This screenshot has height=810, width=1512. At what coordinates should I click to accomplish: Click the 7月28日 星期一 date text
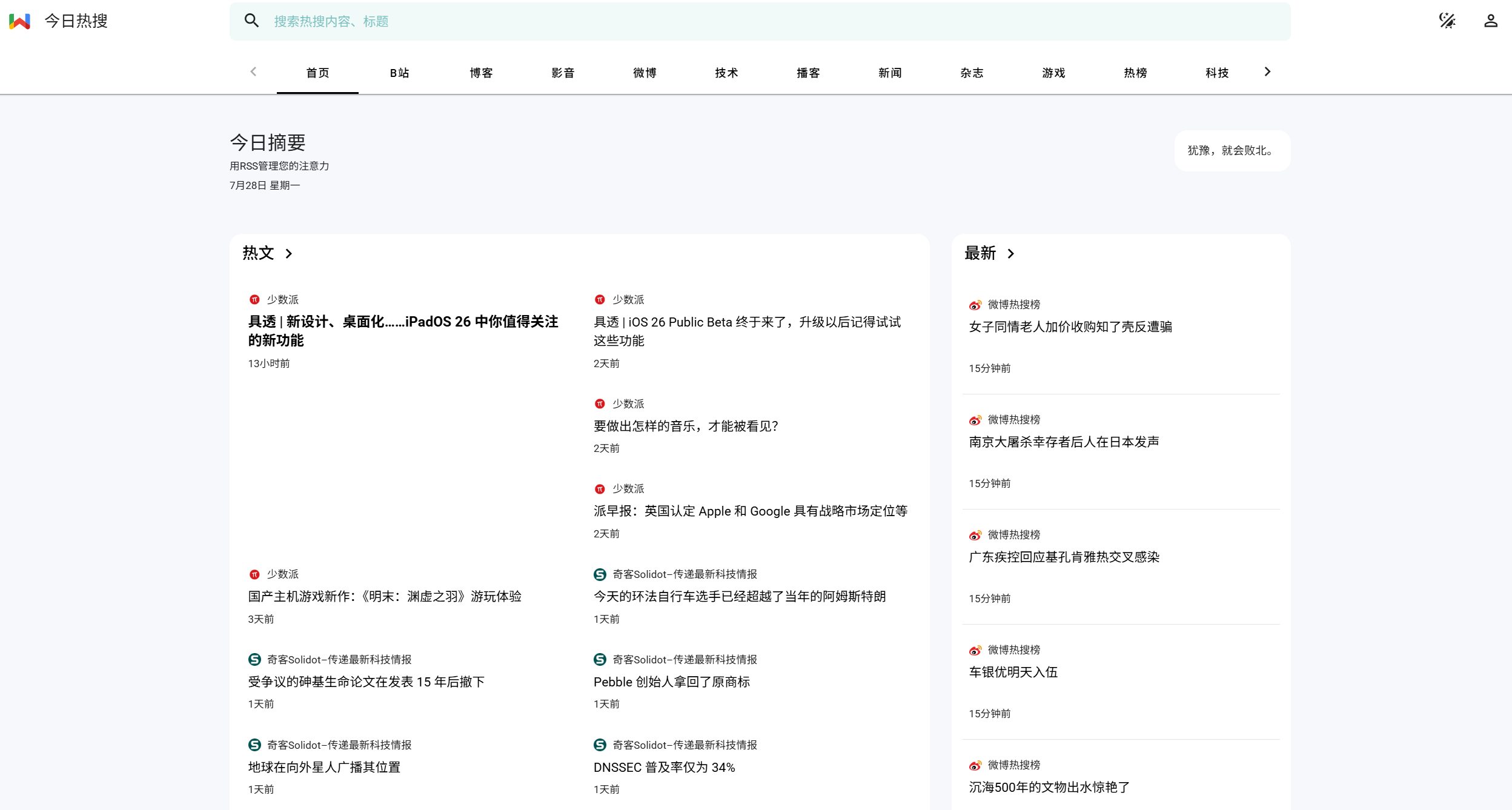coord(265,186)
